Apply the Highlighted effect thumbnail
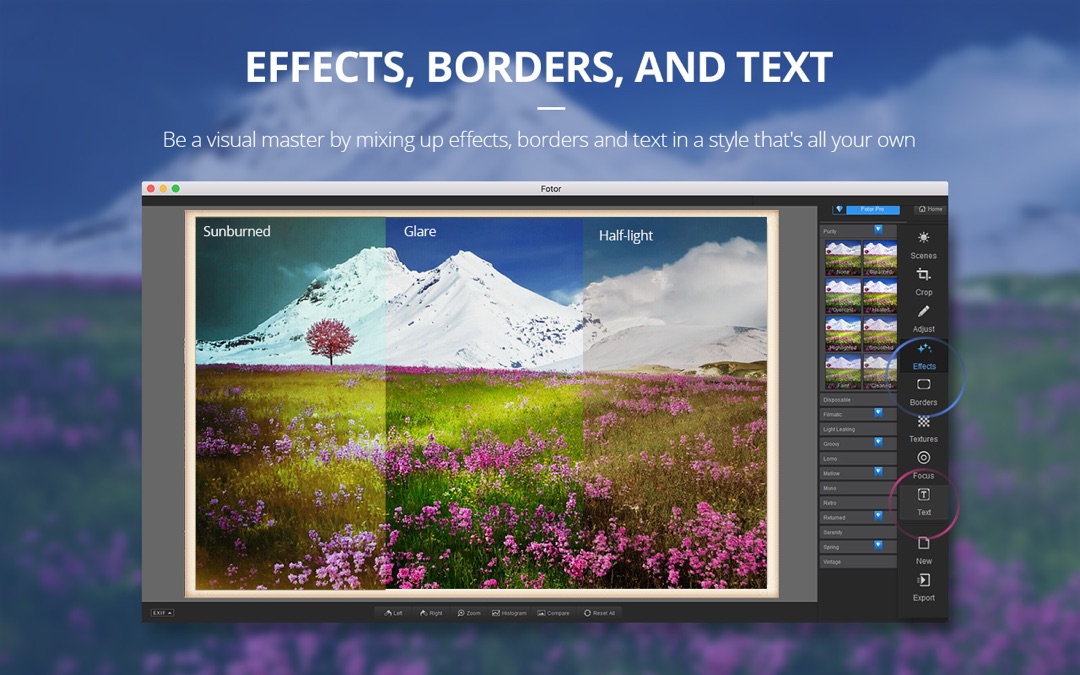1080x675 pixels. 843,334
